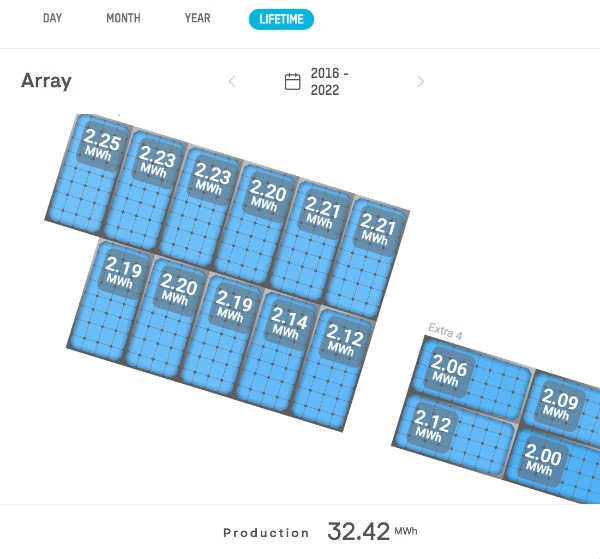The width and height of the screenshot is (600, 559).
Task: Select the LIFETIME pill tab
Action: pyautogui.click(x=281, y=18)
